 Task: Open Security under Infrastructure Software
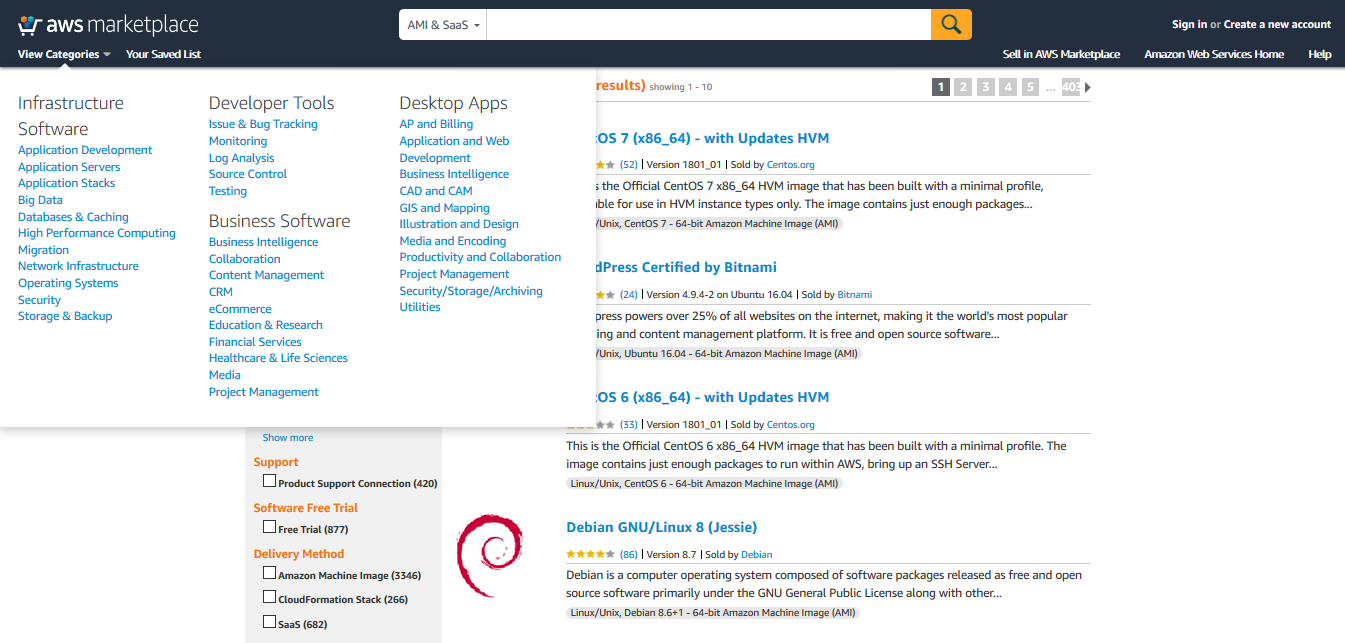point(39,300)
